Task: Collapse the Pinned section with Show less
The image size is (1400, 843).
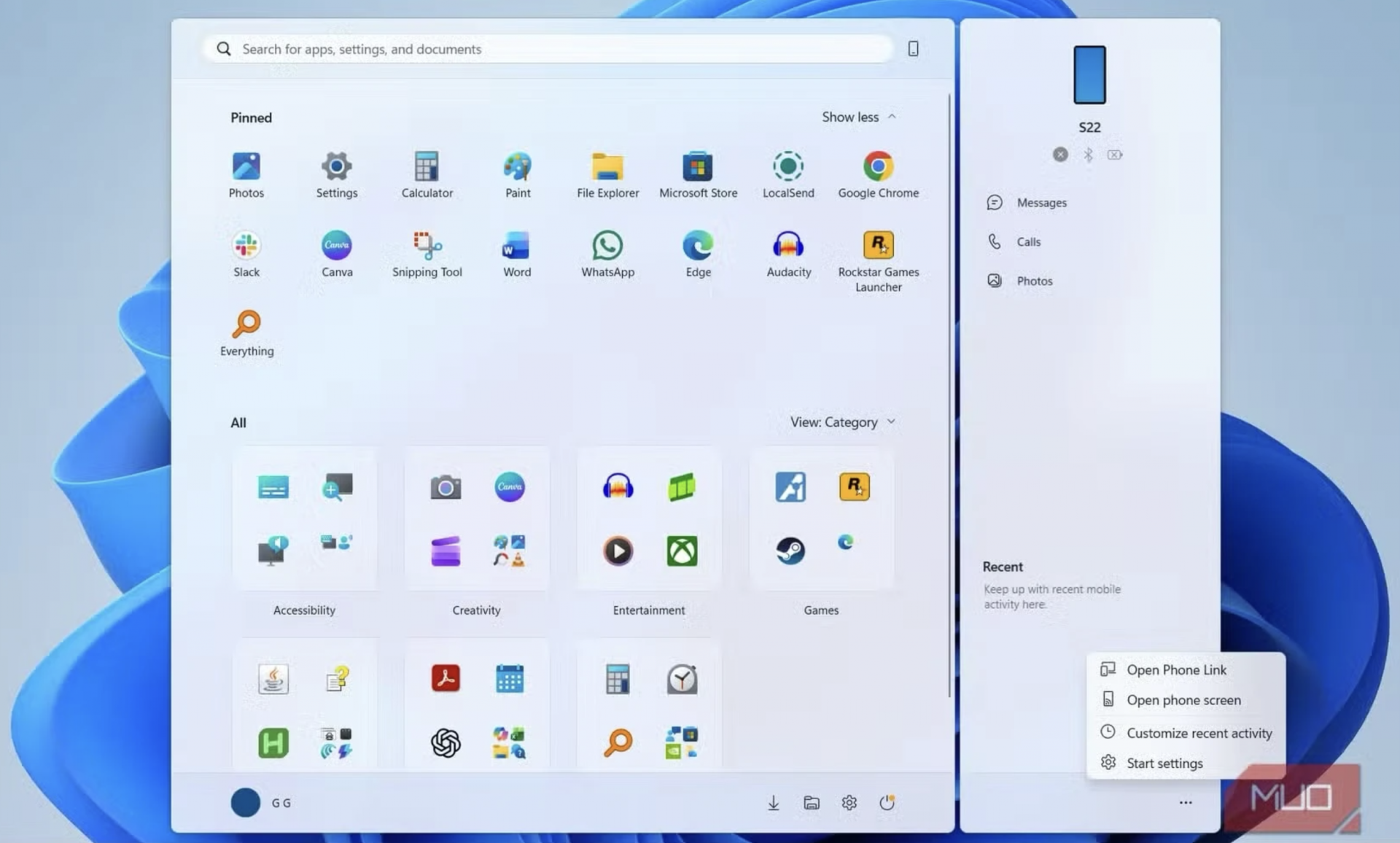Action: tap(858, 117)
